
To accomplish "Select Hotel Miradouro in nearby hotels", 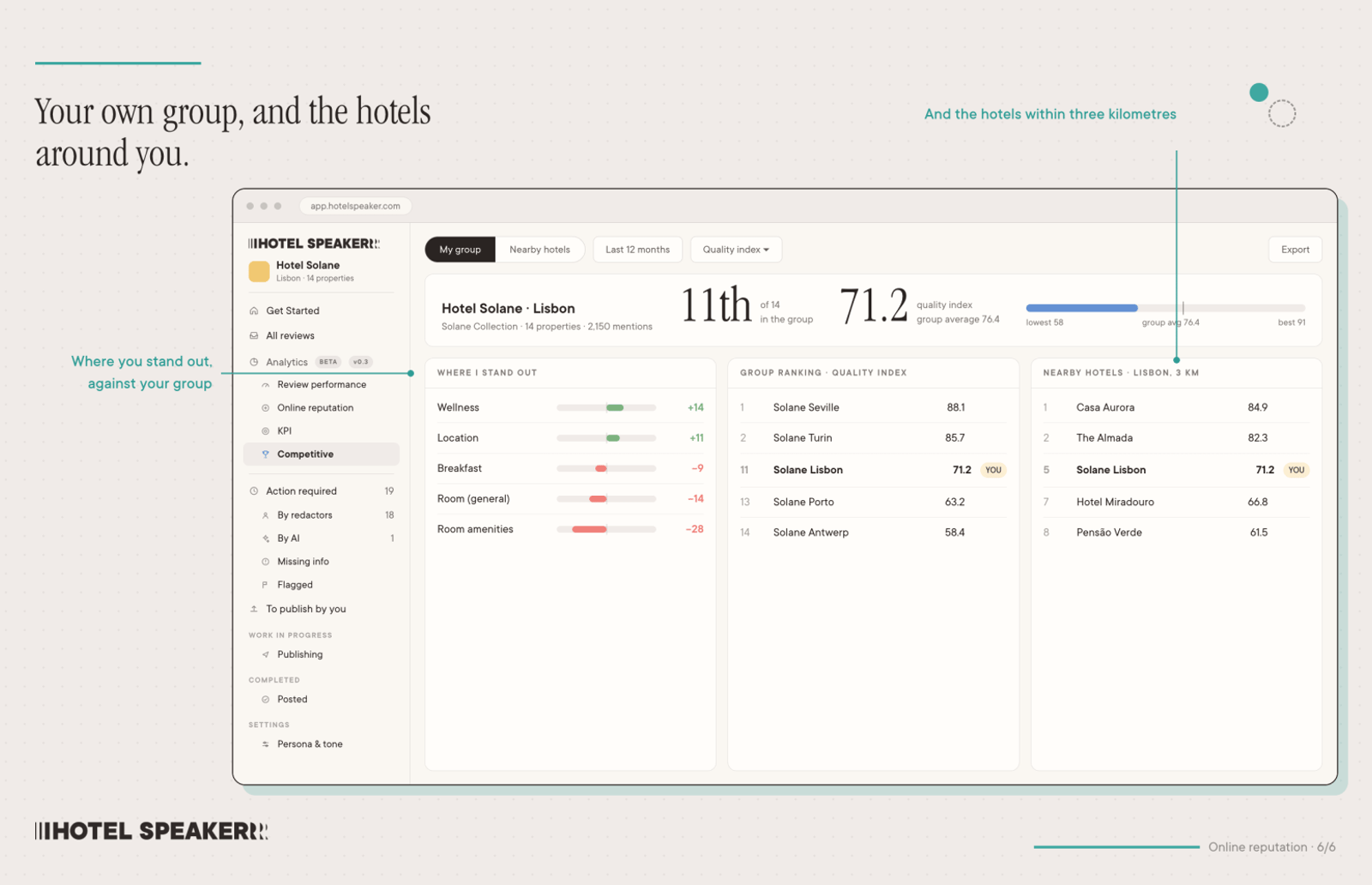I will click(1176, 502).
